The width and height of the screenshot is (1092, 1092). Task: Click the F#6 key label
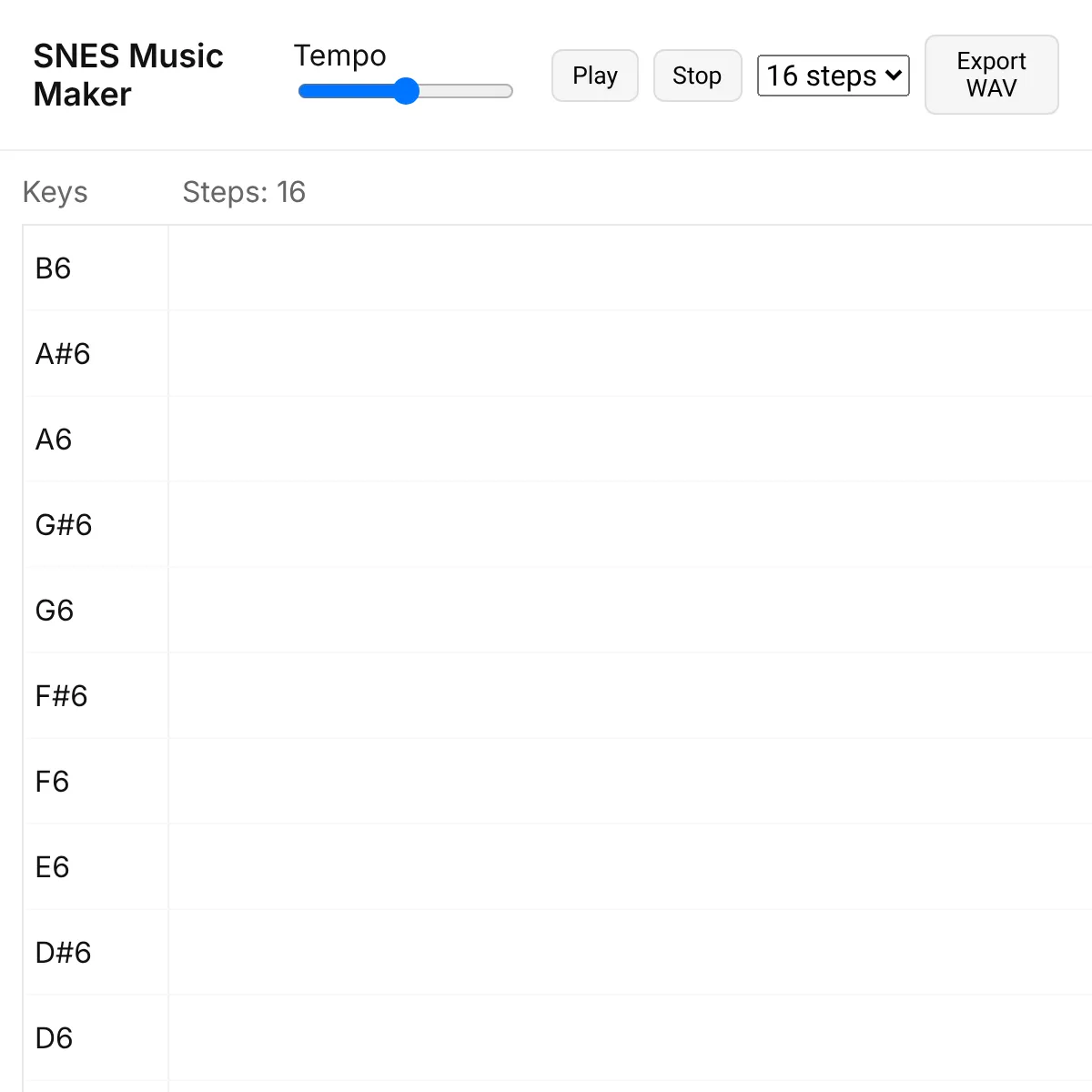[62, 696]
